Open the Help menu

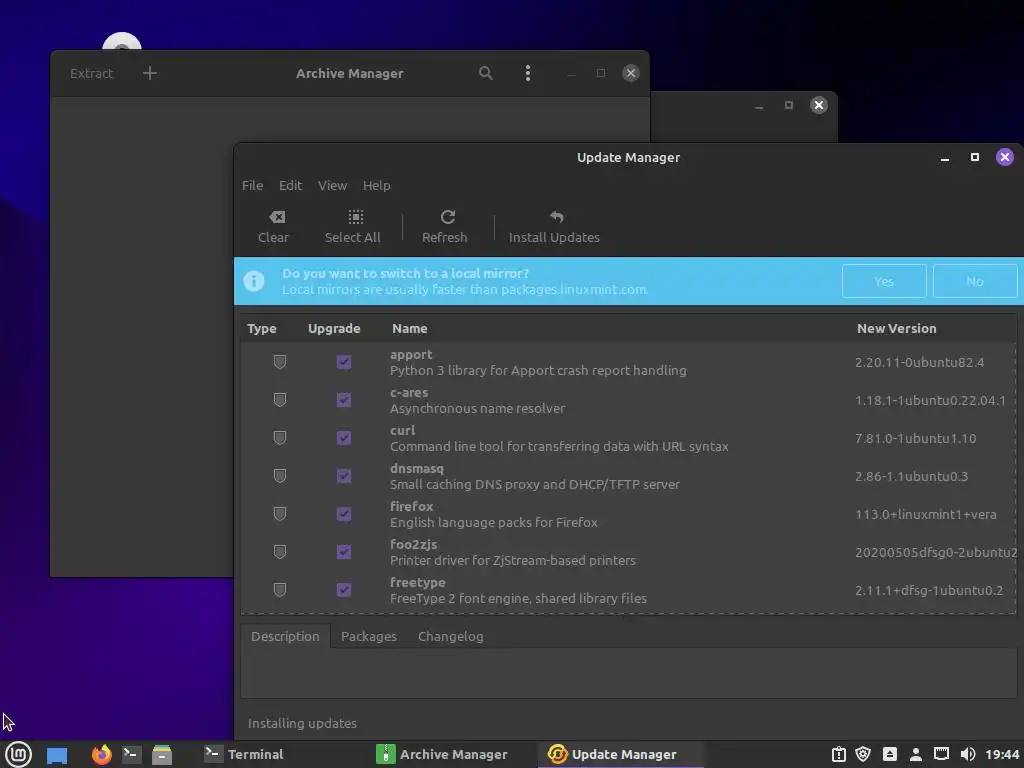(x=377, y=185)
